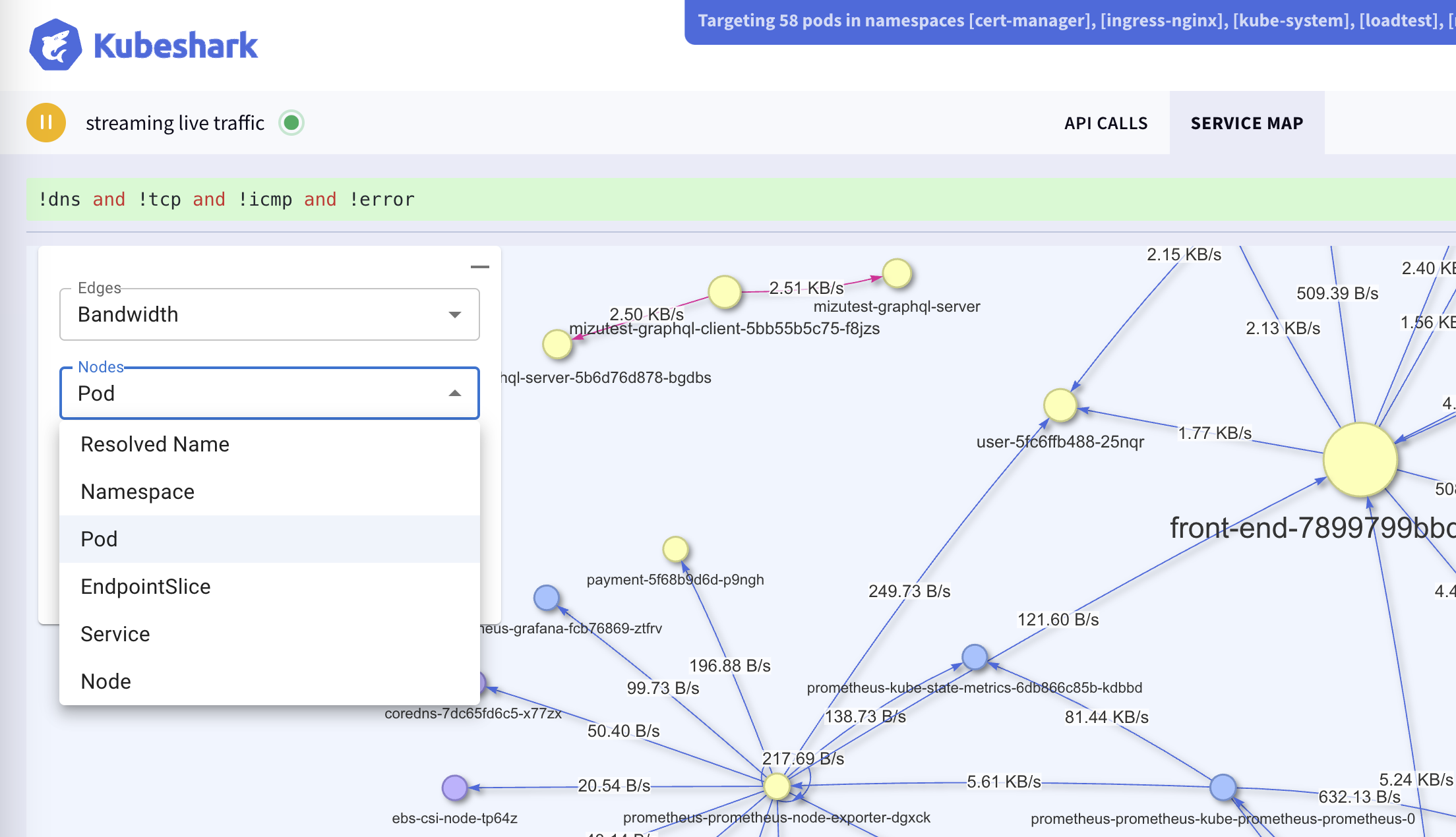
Task: Click the filter query input field
Action: tap(741, 199)
